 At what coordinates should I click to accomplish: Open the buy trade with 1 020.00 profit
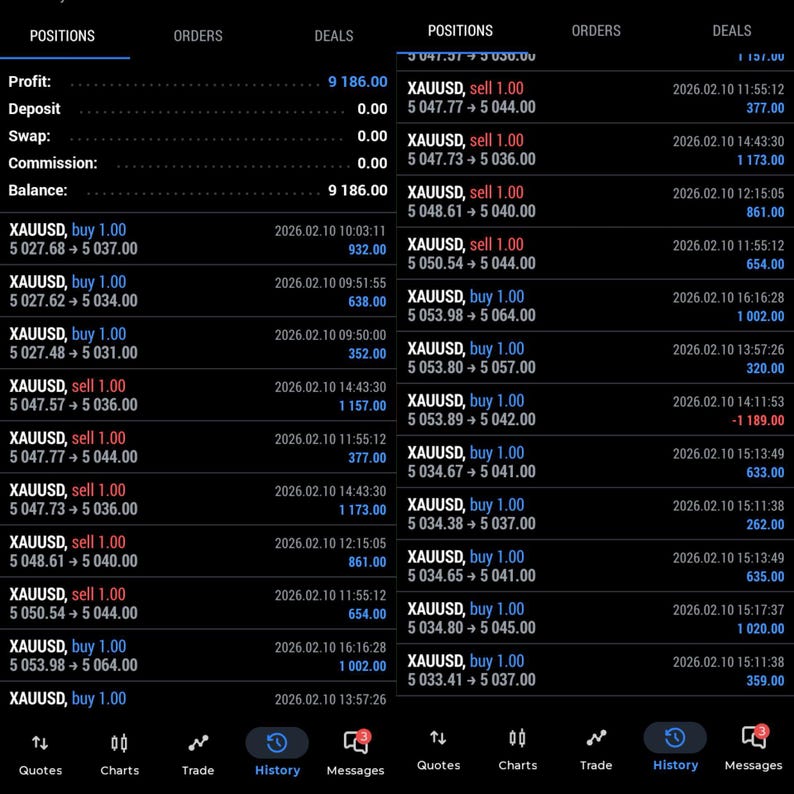coord(596,618)
